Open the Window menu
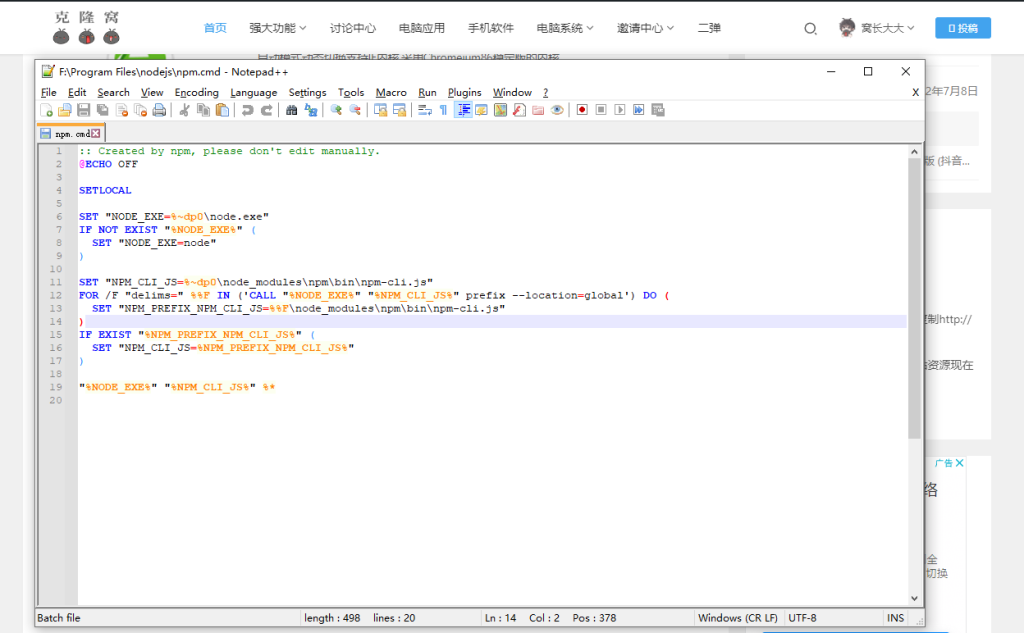1024x633 pixels. click(x=512, y=93)
